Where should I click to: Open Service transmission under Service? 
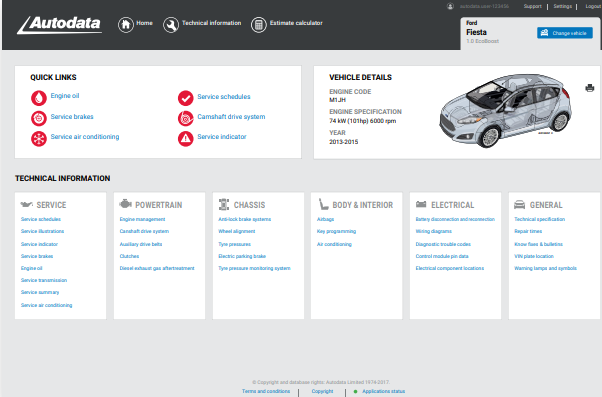pos(44,280)
